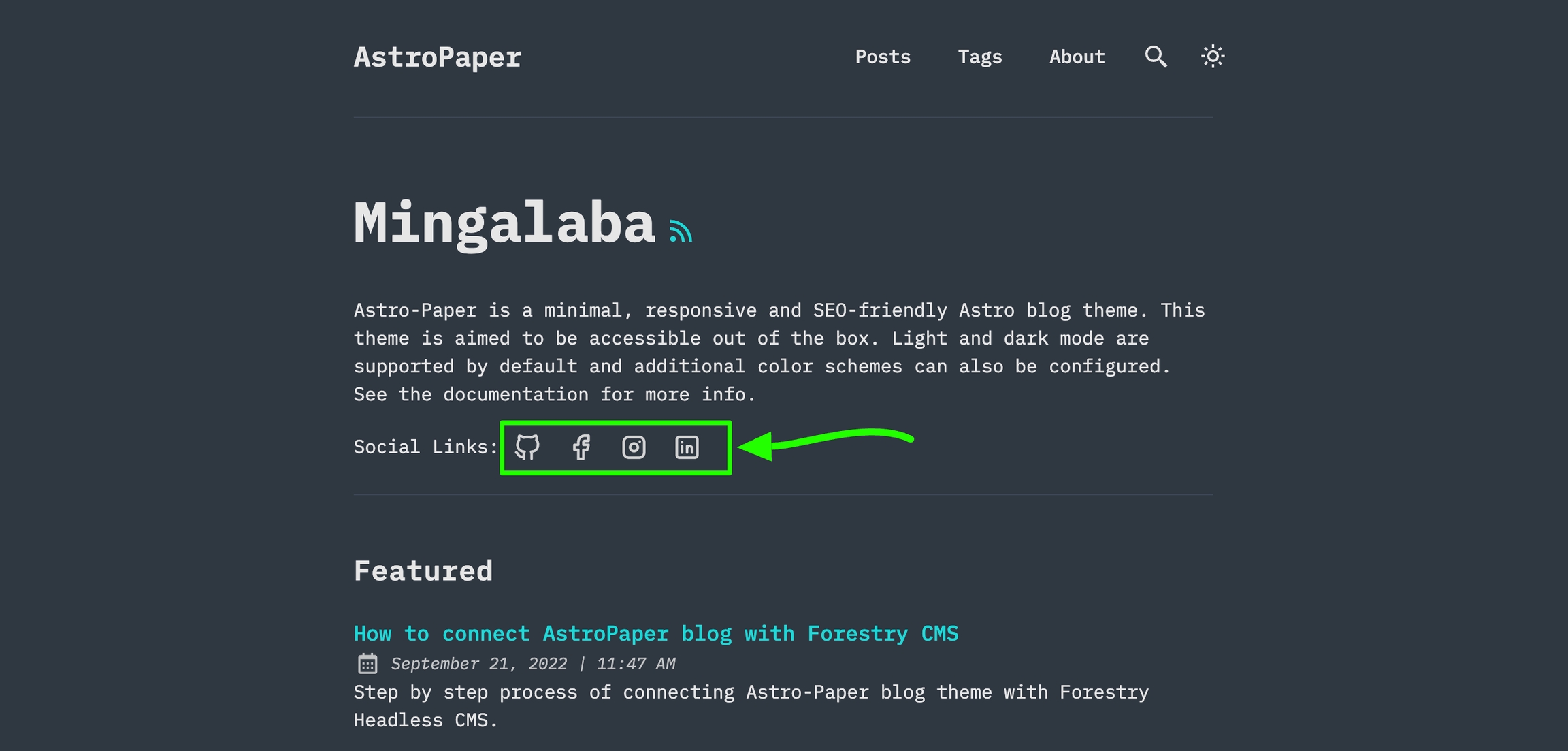Click the Featured section heading
The width and height of the screenshot is (1568, 751).
423,571
